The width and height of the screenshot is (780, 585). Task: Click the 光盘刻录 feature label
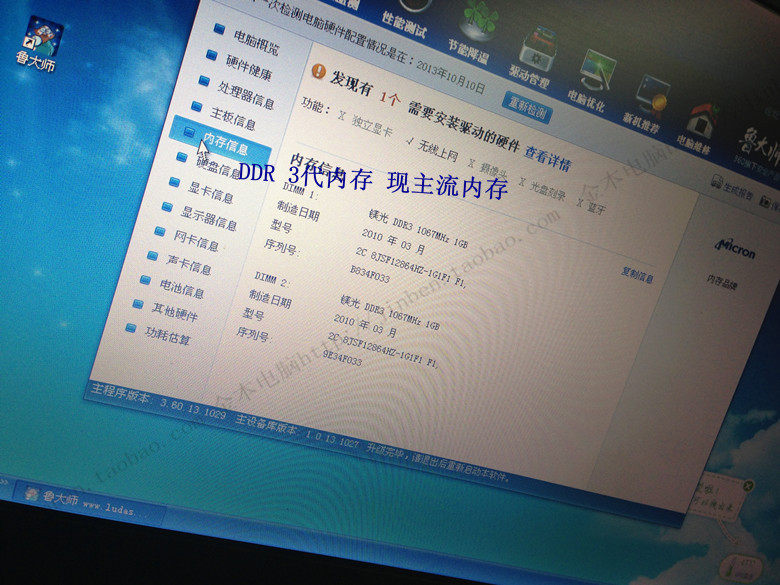coord(548,190)
